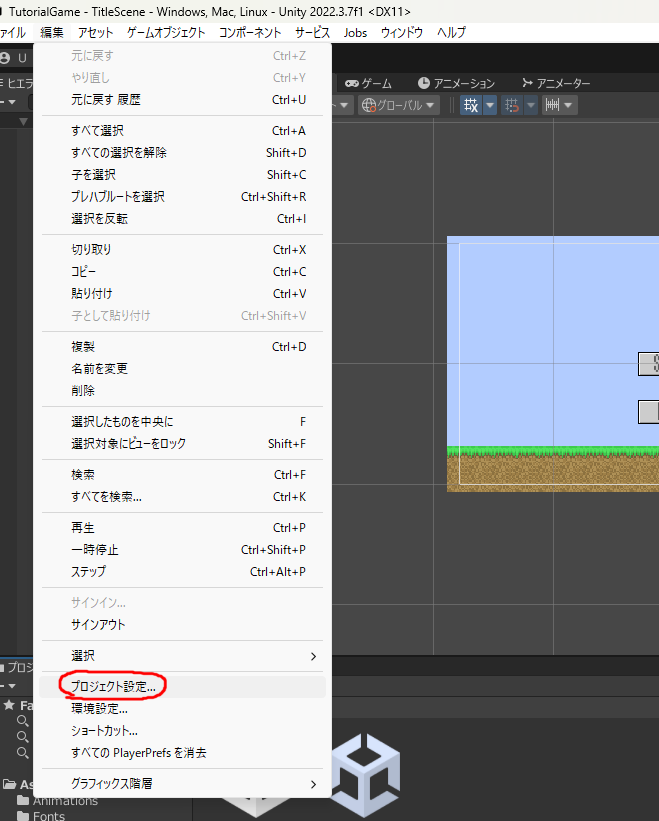
Task: Click the Assets open-folder icon
Action: [9, 784]
